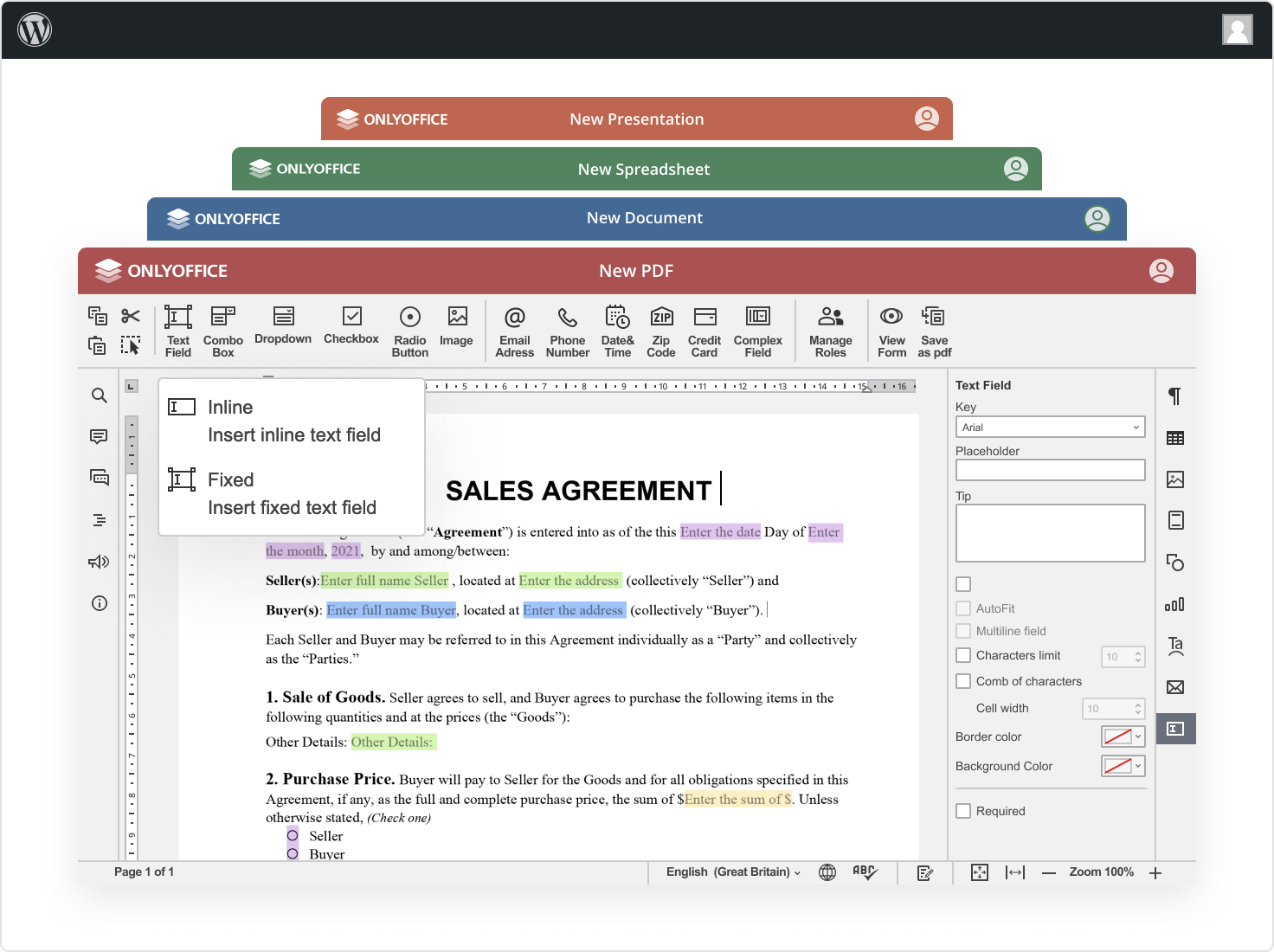Select the Buyer radio button

click(293, 853)
